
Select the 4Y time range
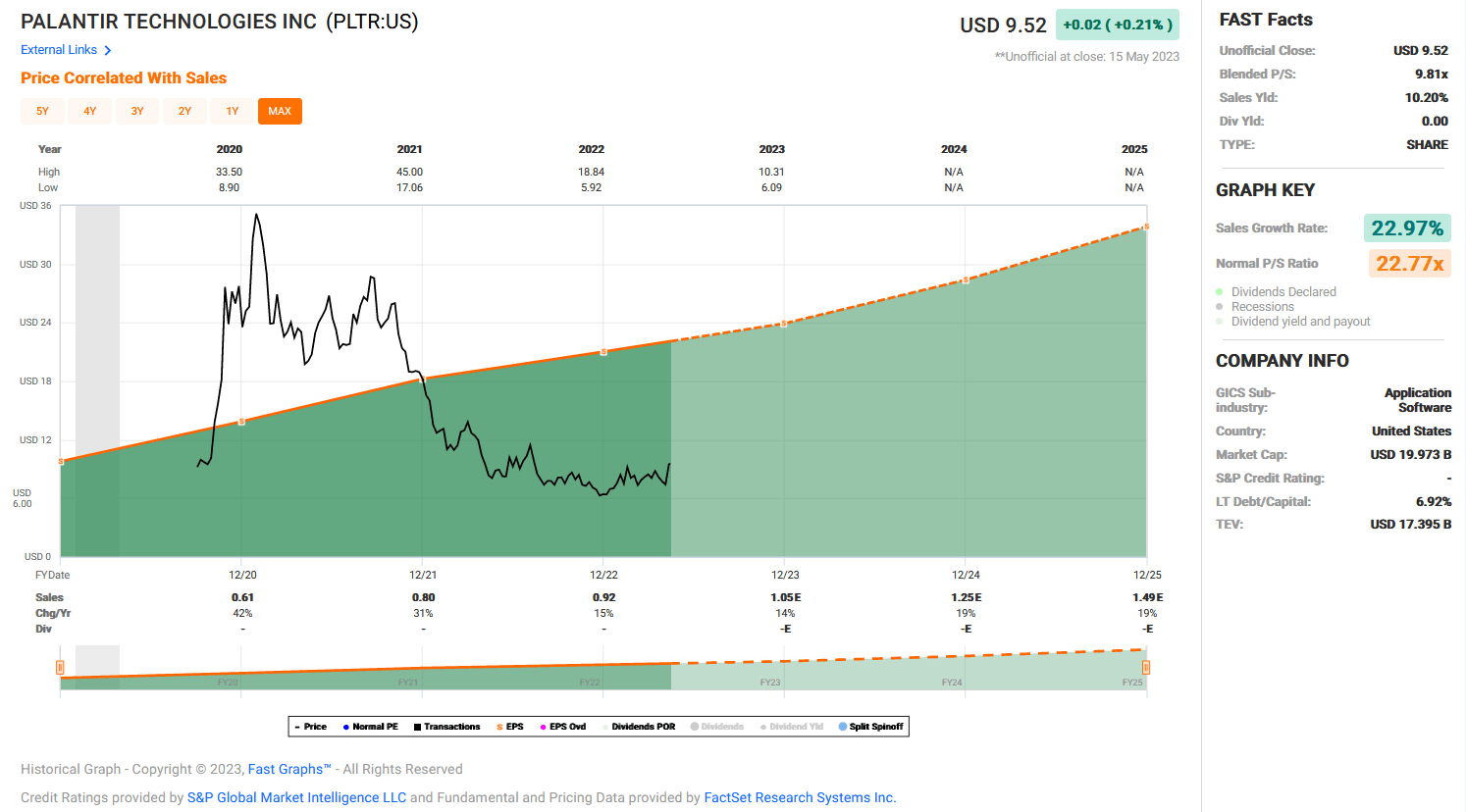click(x=90, y=112)
